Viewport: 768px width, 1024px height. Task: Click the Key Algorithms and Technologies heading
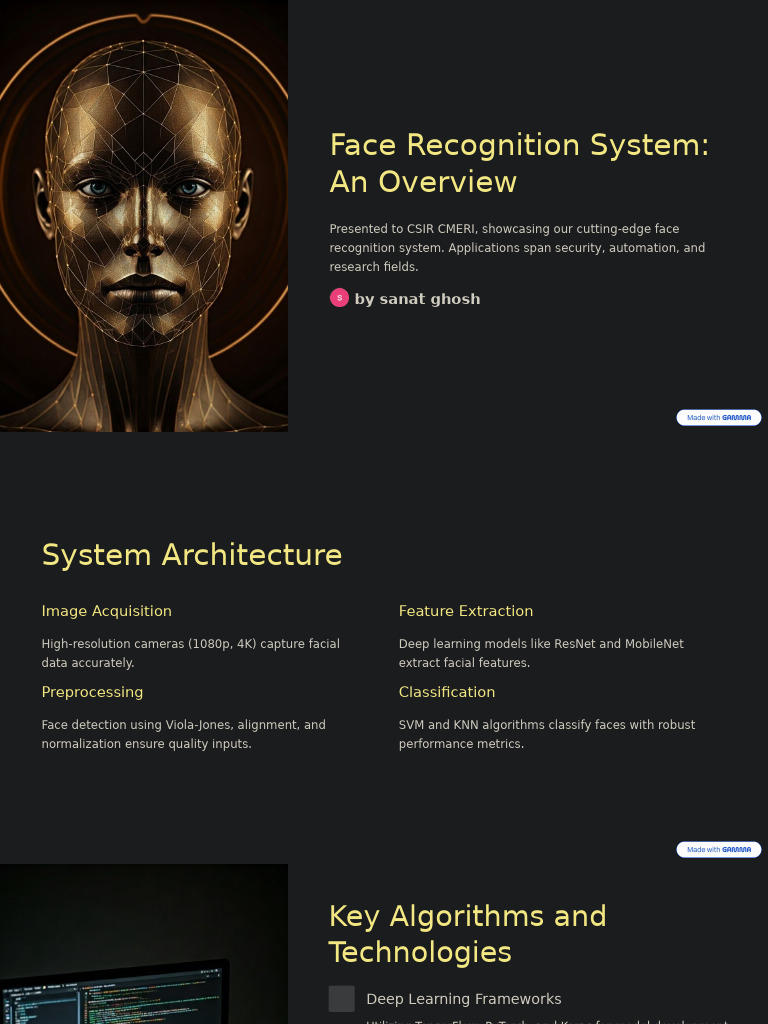(x=468, y=934)
